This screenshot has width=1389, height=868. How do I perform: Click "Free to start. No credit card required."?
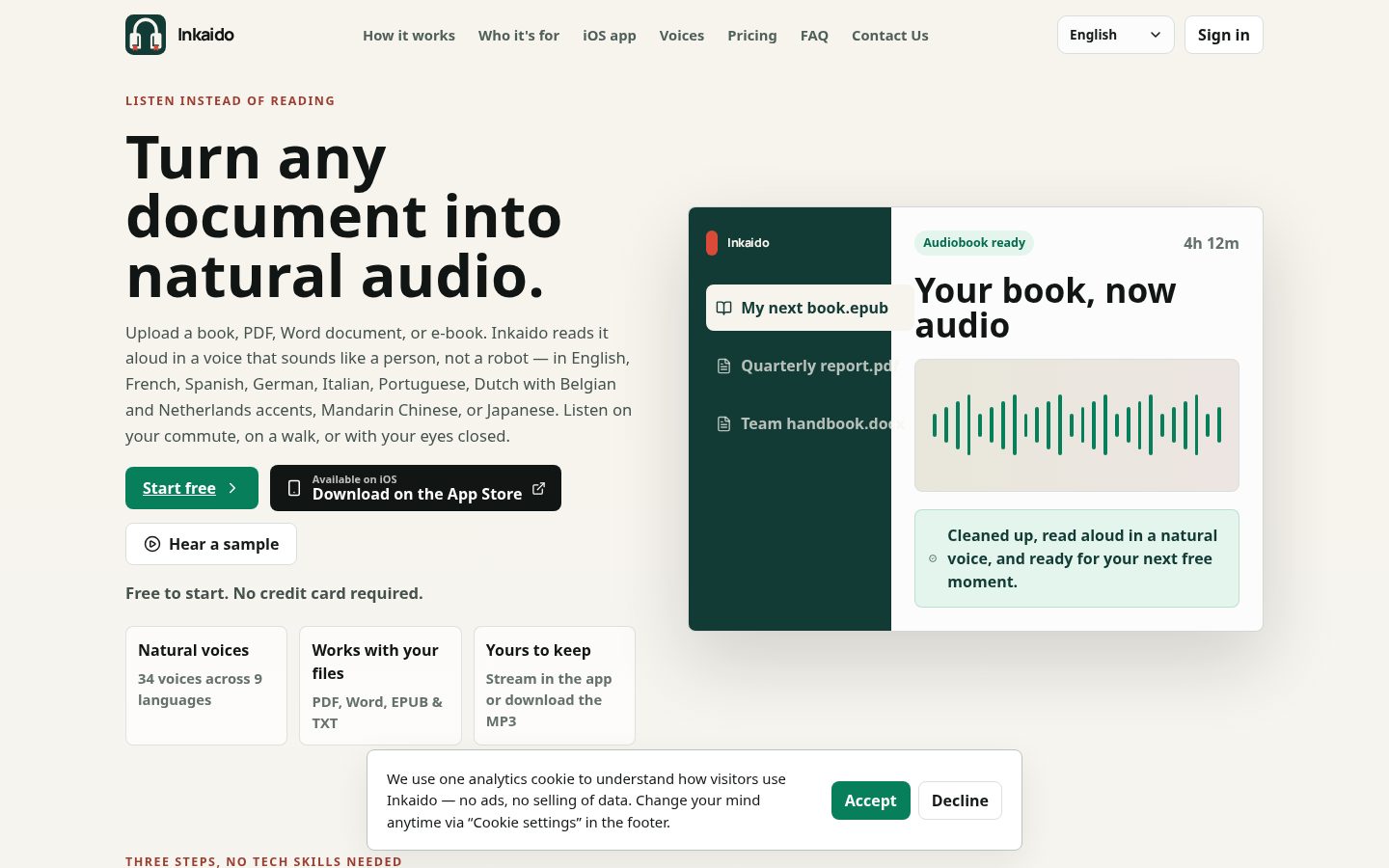click(x=274, y=593)
